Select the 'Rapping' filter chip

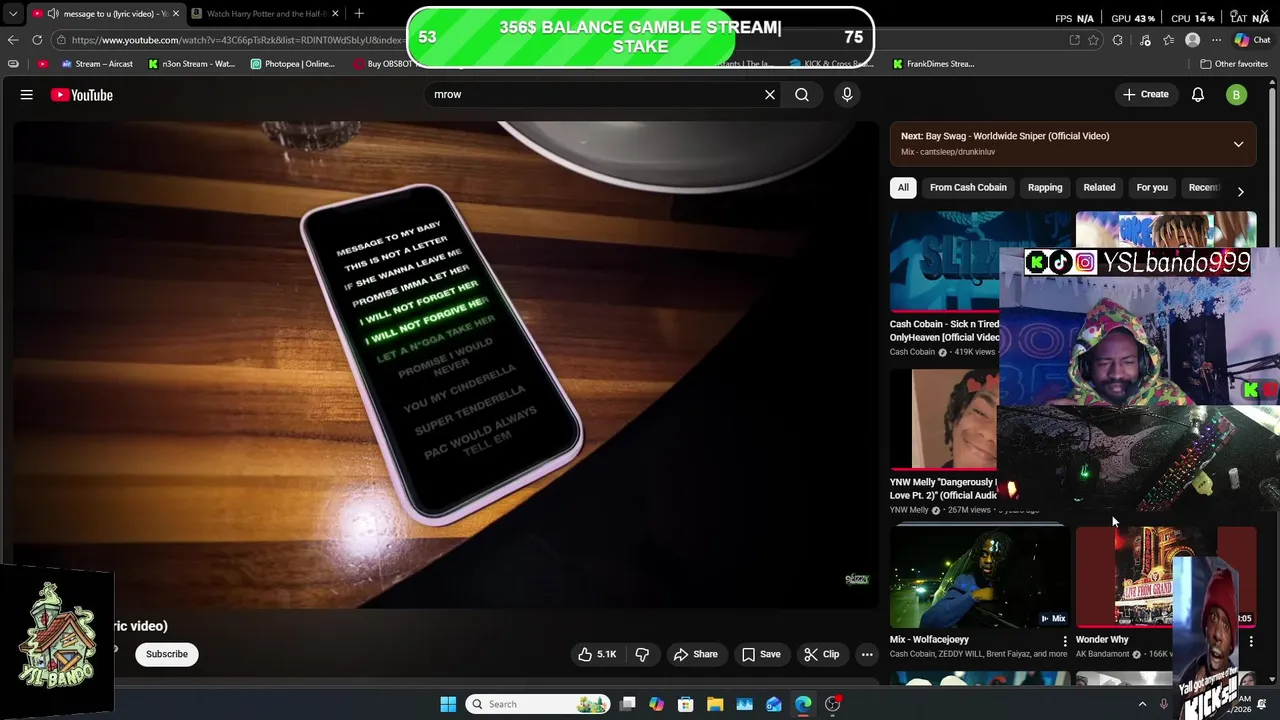point(1045,188)
